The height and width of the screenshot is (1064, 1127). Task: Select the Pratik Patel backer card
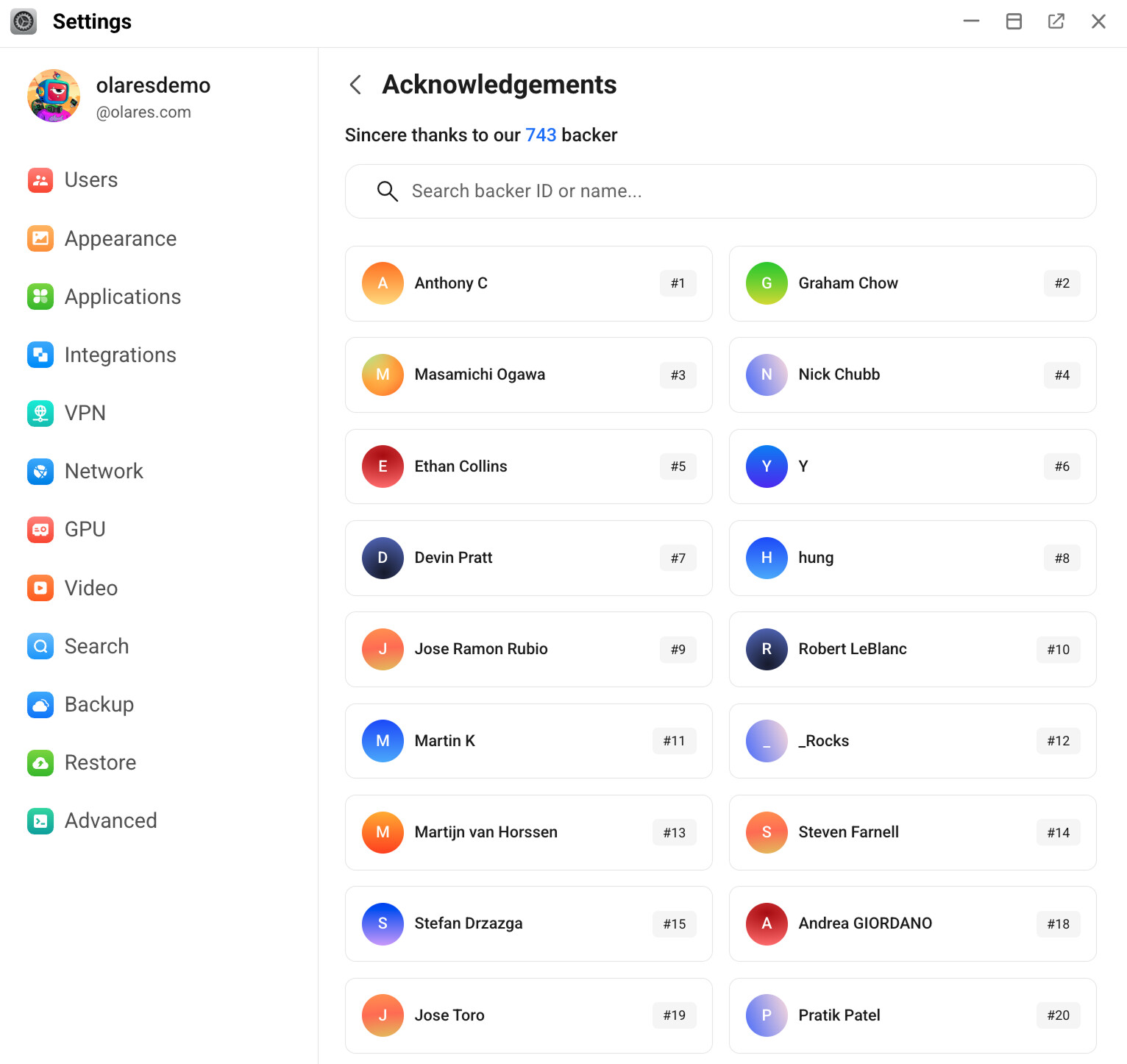pyautogui.click(x=912, y=1015)
